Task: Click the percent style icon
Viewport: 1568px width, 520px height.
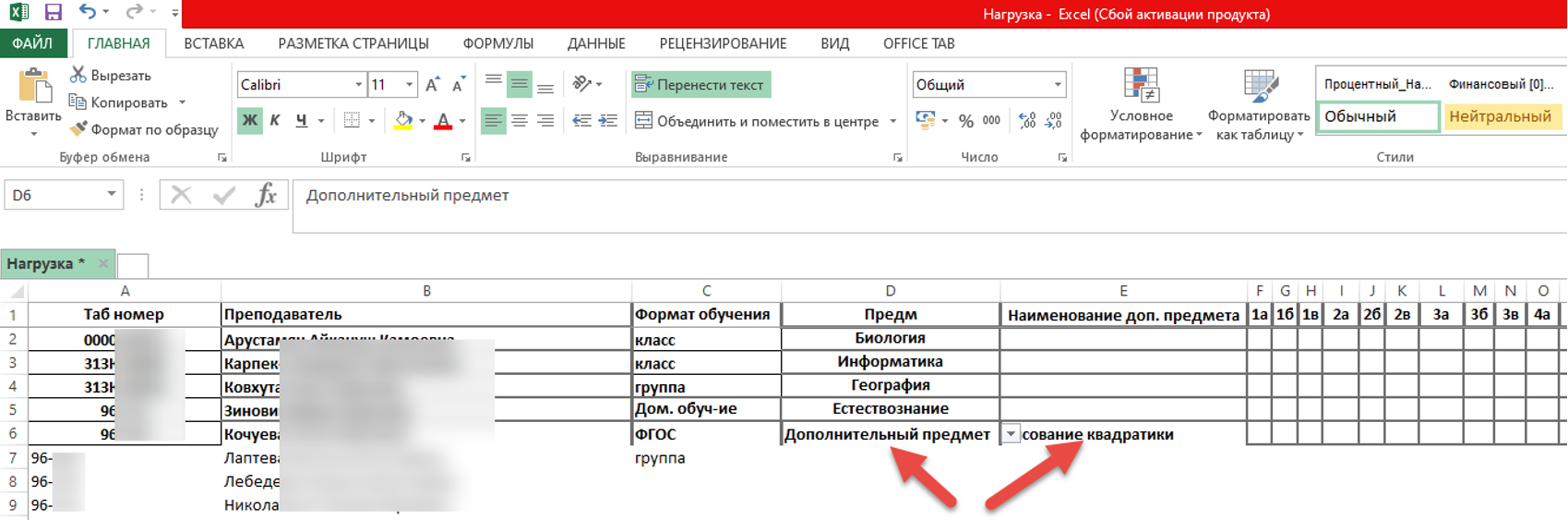Action: pos(965,121)
